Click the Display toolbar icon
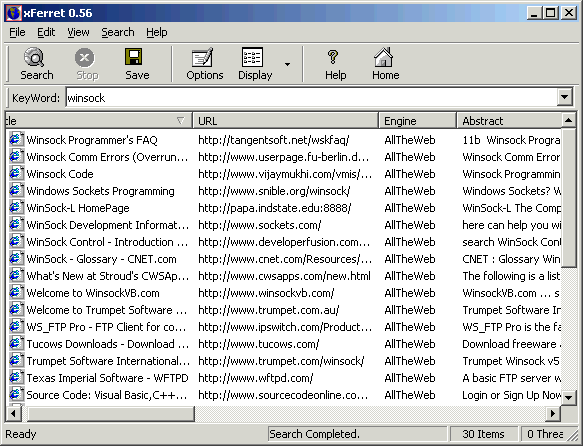This screenshot has width=583, height=446. (x=252, y=58)
